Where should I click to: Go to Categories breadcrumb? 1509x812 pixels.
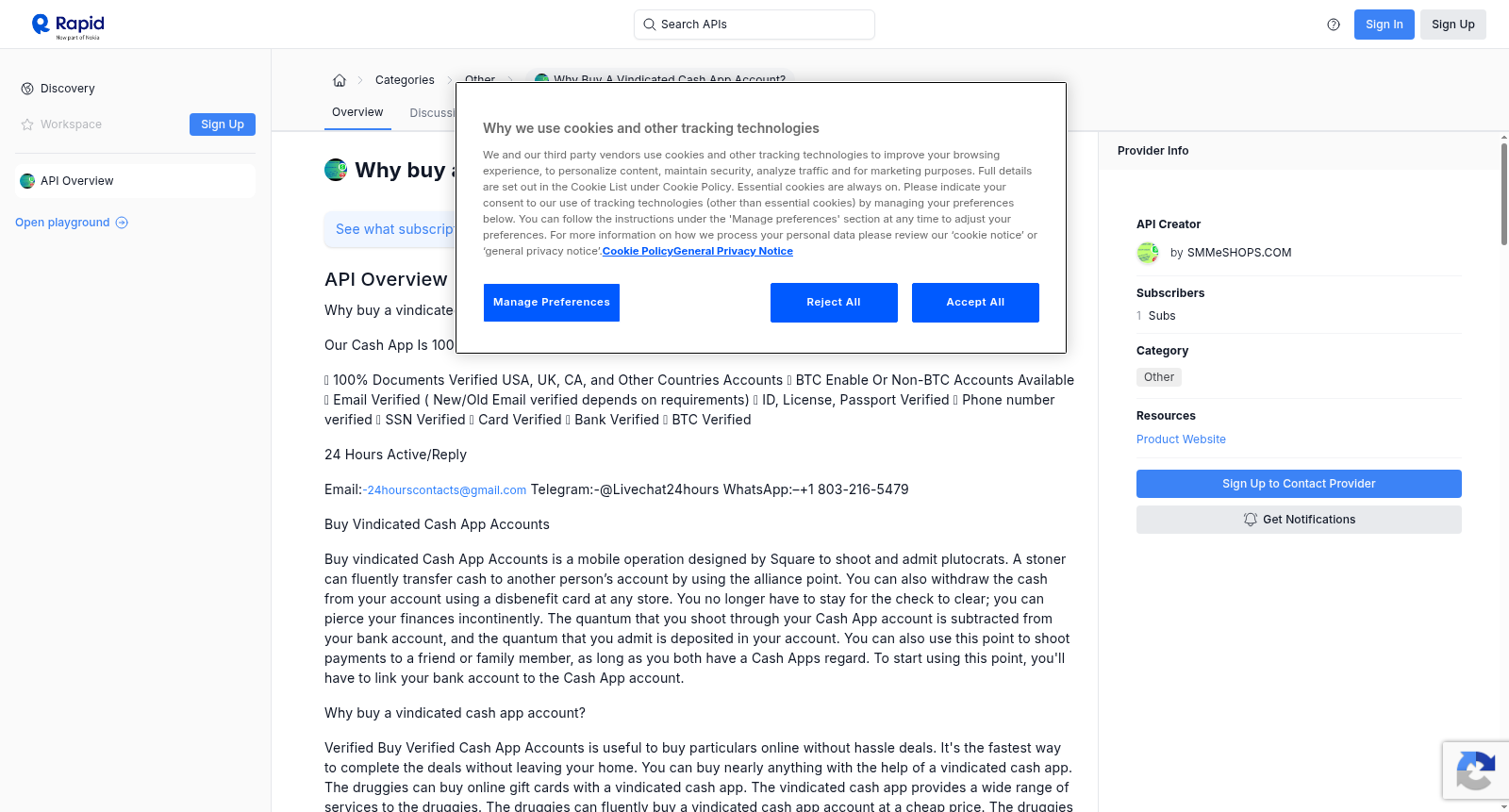(x=405, y=80)
